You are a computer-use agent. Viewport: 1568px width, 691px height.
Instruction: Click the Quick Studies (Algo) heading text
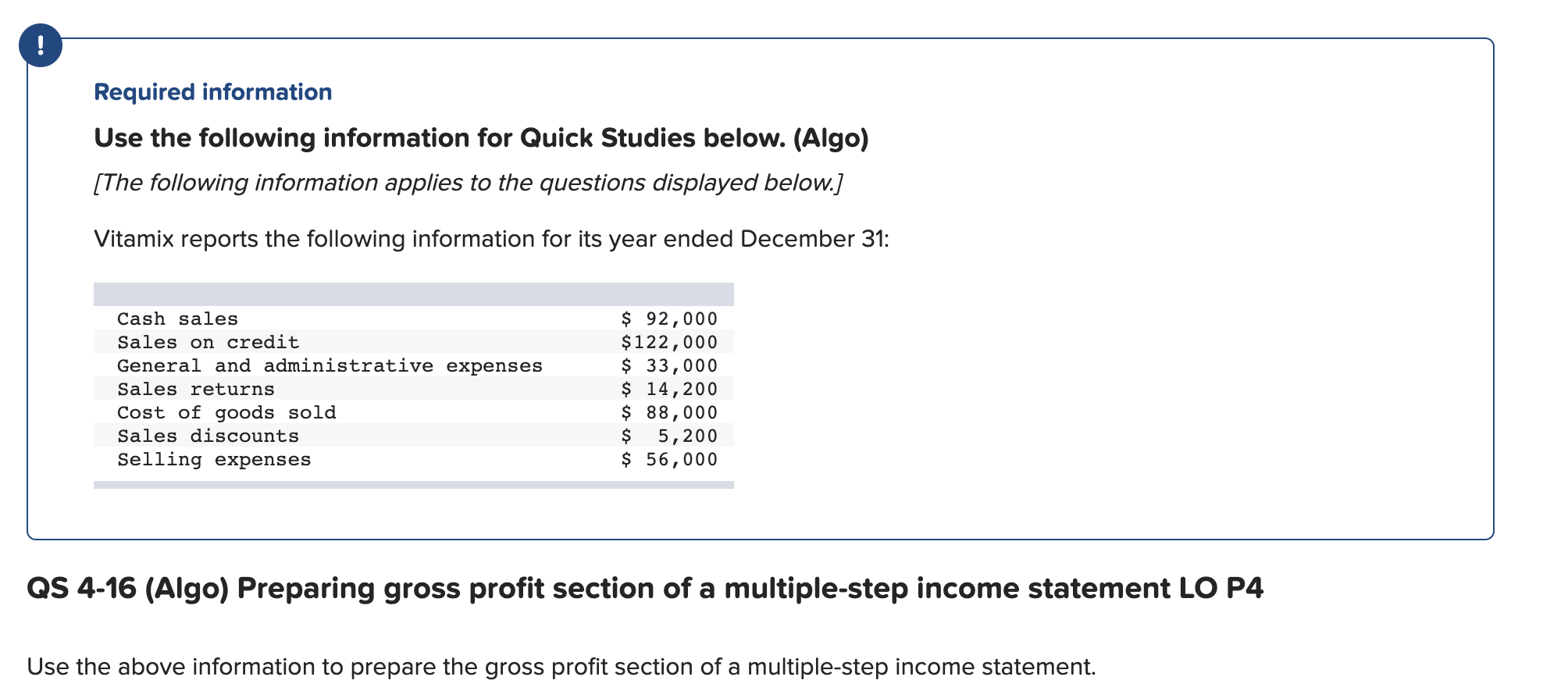click(x=481, y=138)
